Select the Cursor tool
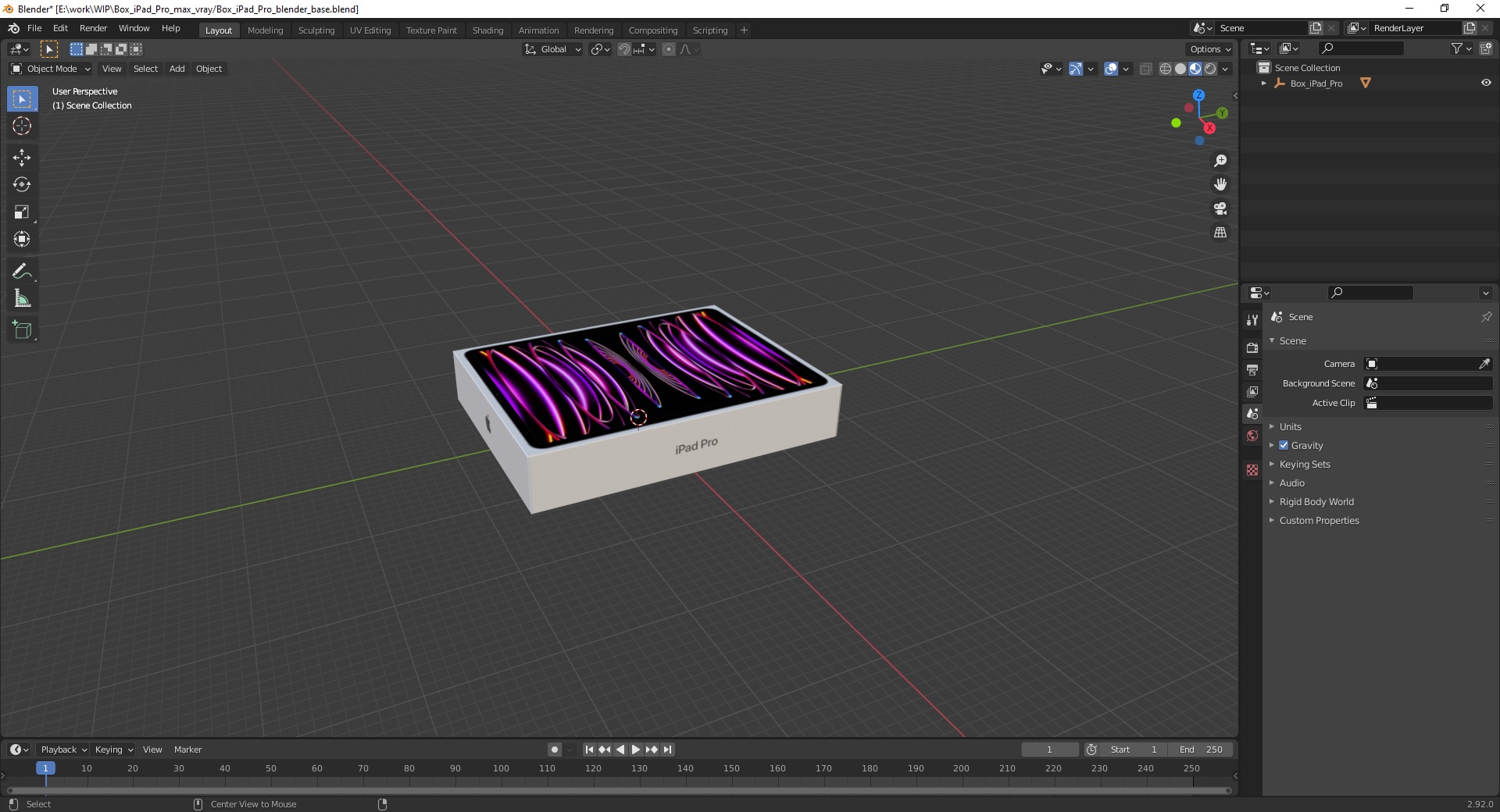This screenshot has width=1500, height=812. coord(22,126)
